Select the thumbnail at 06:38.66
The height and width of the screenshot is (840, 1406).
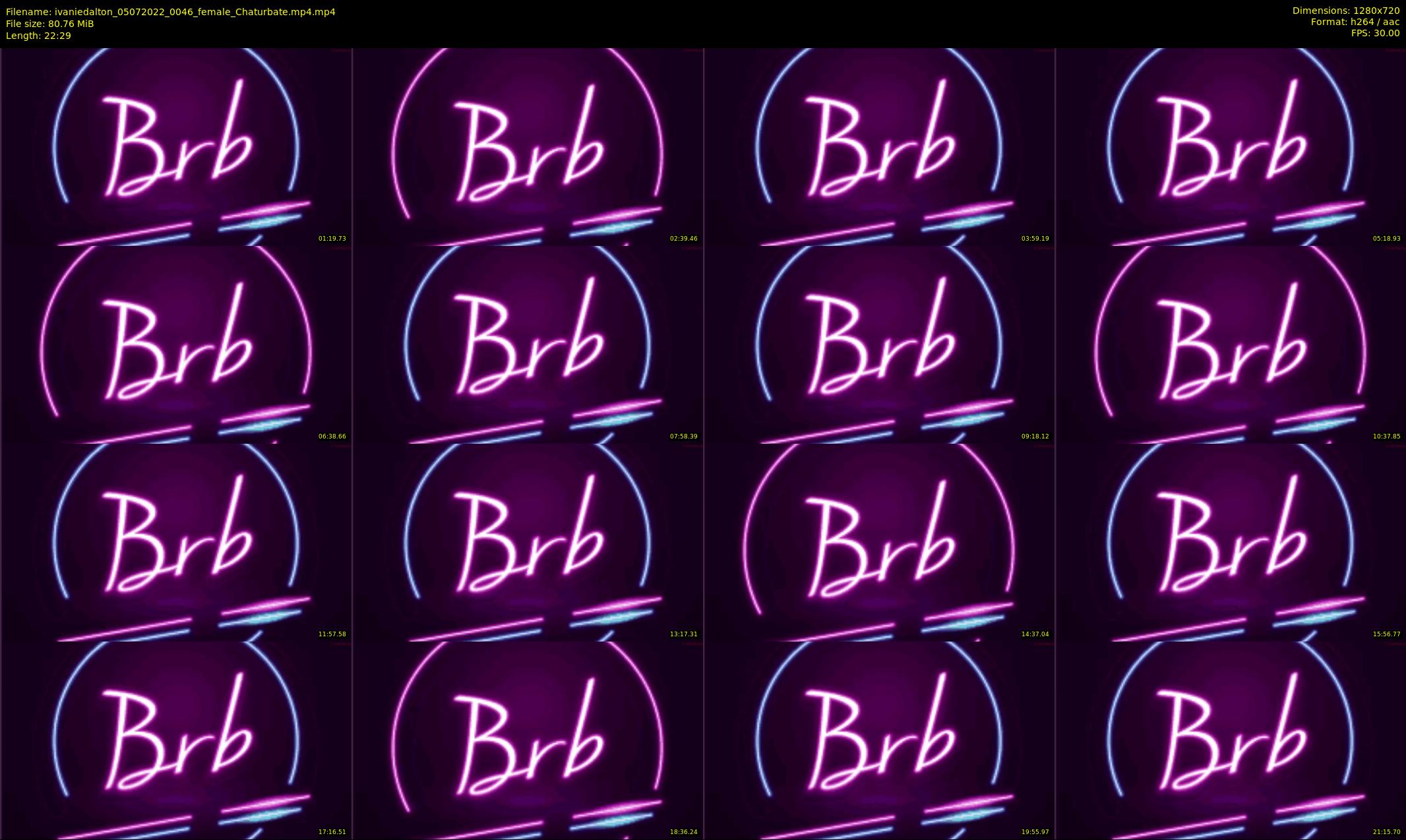click(x=176, y=344)
